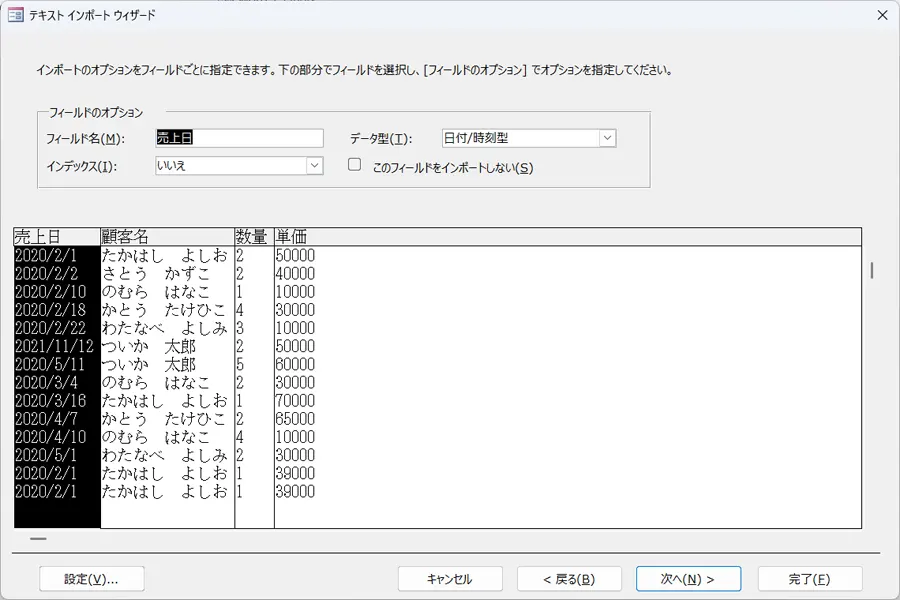The image size is (900, 600).
Task: Select the 売上日 column header
Action: [x=56, y=237]
